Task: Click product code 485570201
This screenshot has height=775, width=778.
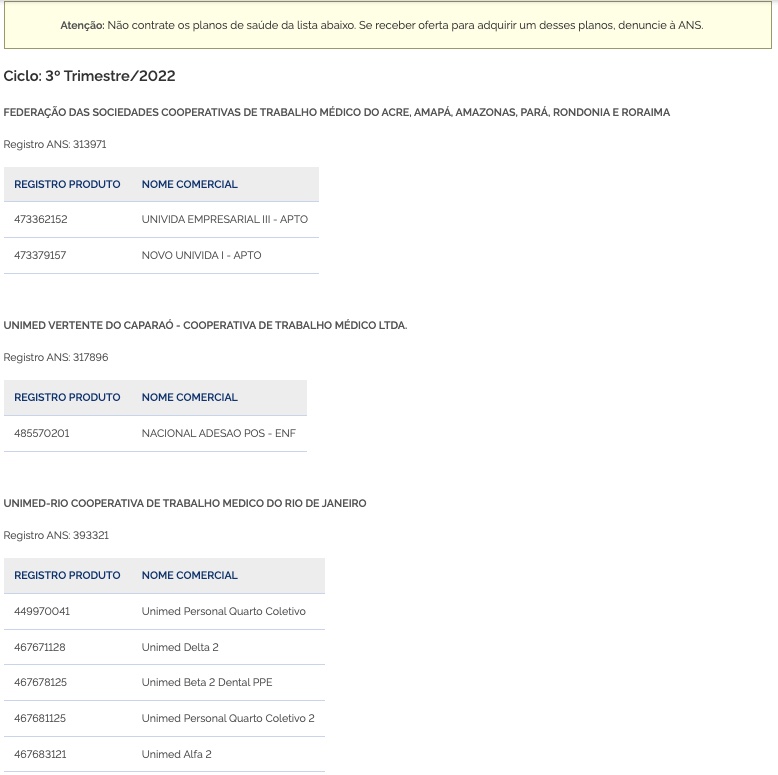Action: 42,433
